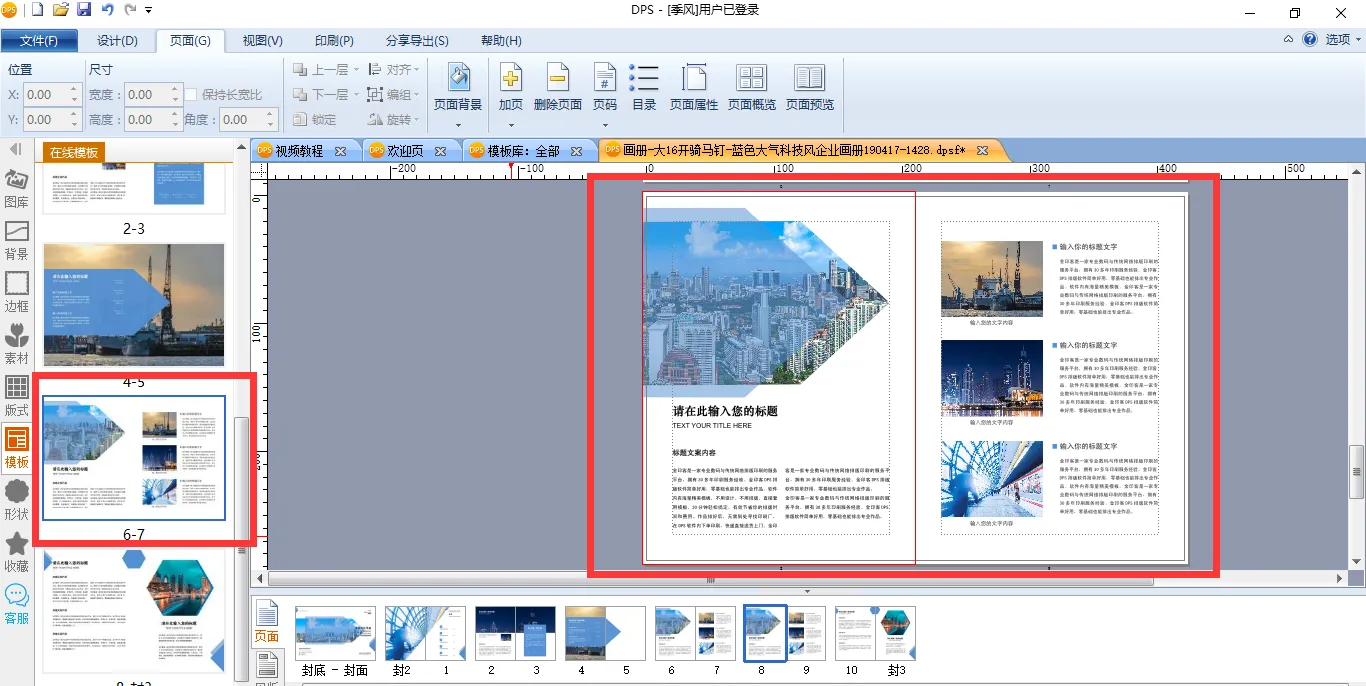
Task: Increase the X position spinner value
Action: tap(75, 90)
